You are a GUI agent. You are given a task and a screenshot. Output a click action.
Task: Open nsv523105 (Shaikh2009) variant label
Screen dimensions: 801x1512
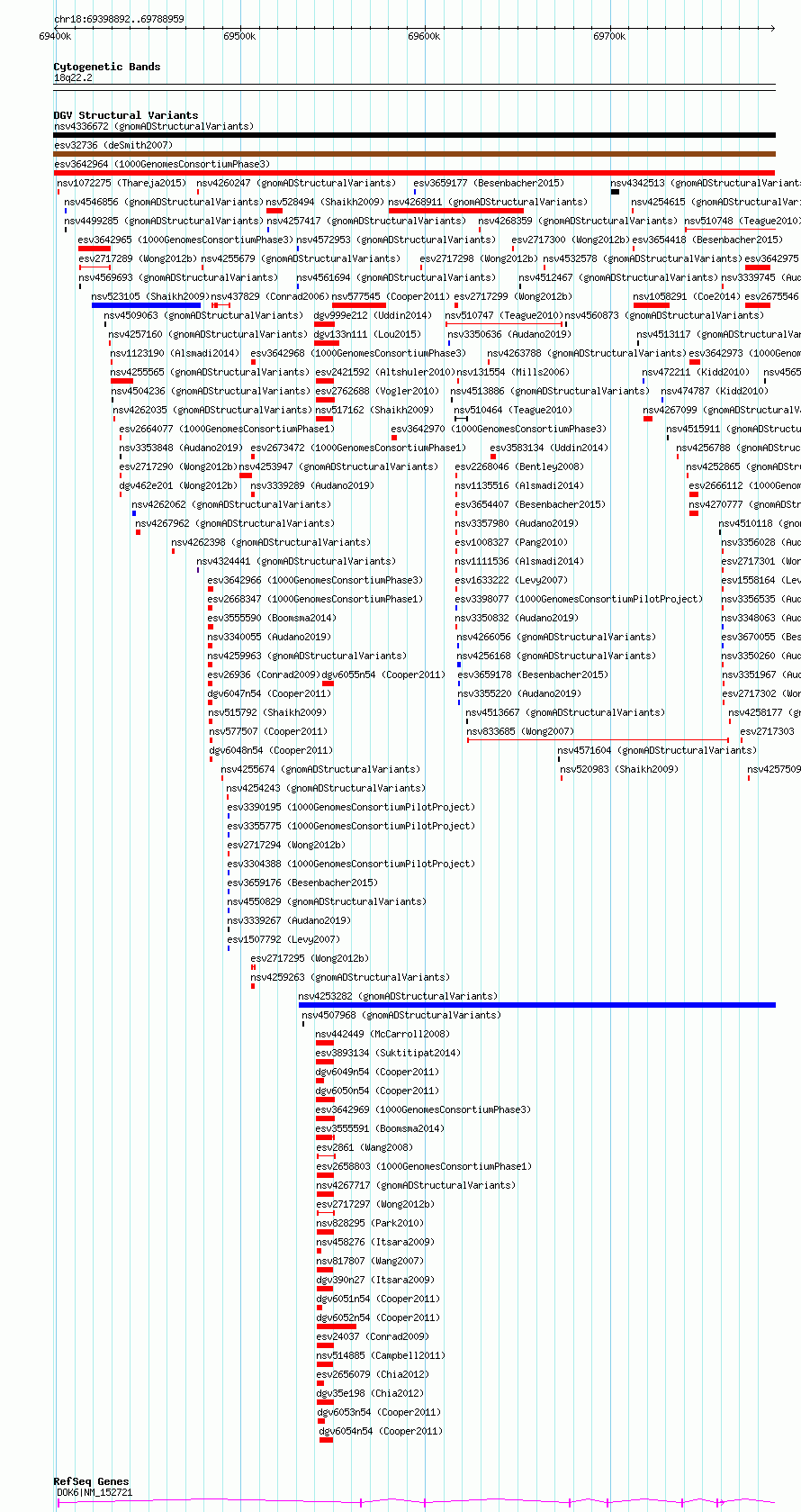[150, 296]
